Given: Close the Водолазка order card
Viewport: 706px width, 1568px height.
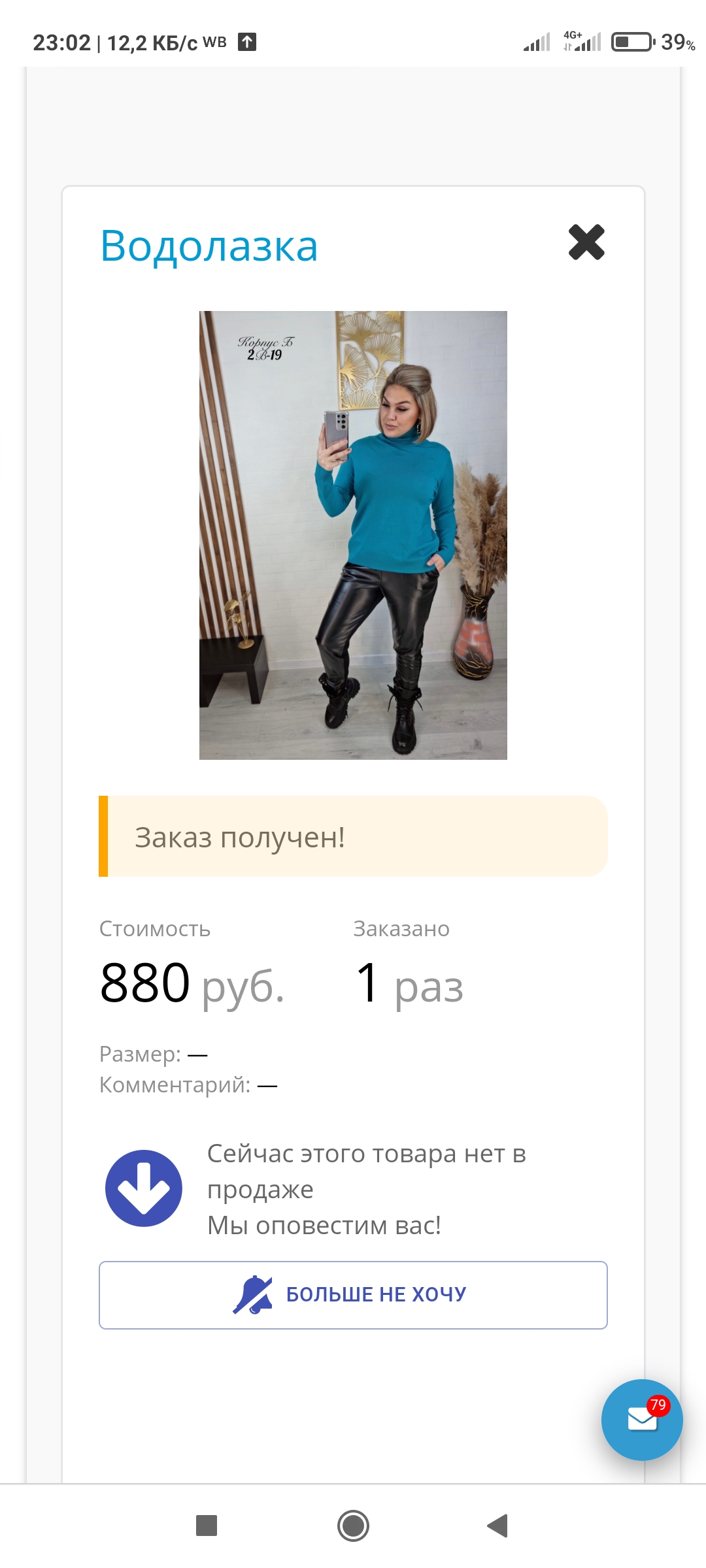Looking at the screenshot, I should pos(586,242).
